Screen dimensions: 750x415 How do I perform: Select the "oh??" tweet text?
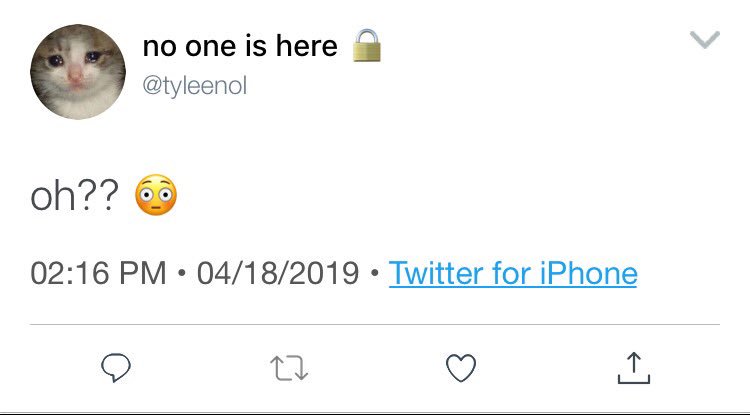pos(75,197)
